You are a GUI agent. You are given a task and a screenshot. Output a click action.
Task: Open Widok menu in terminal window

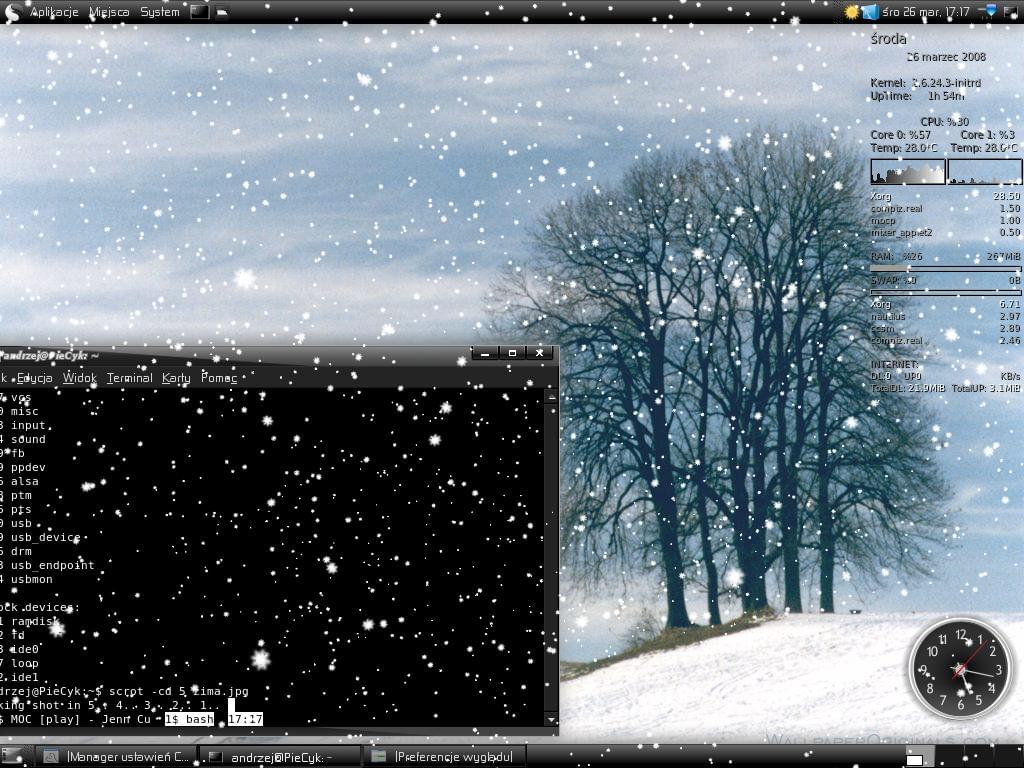[x=80, y=377]
